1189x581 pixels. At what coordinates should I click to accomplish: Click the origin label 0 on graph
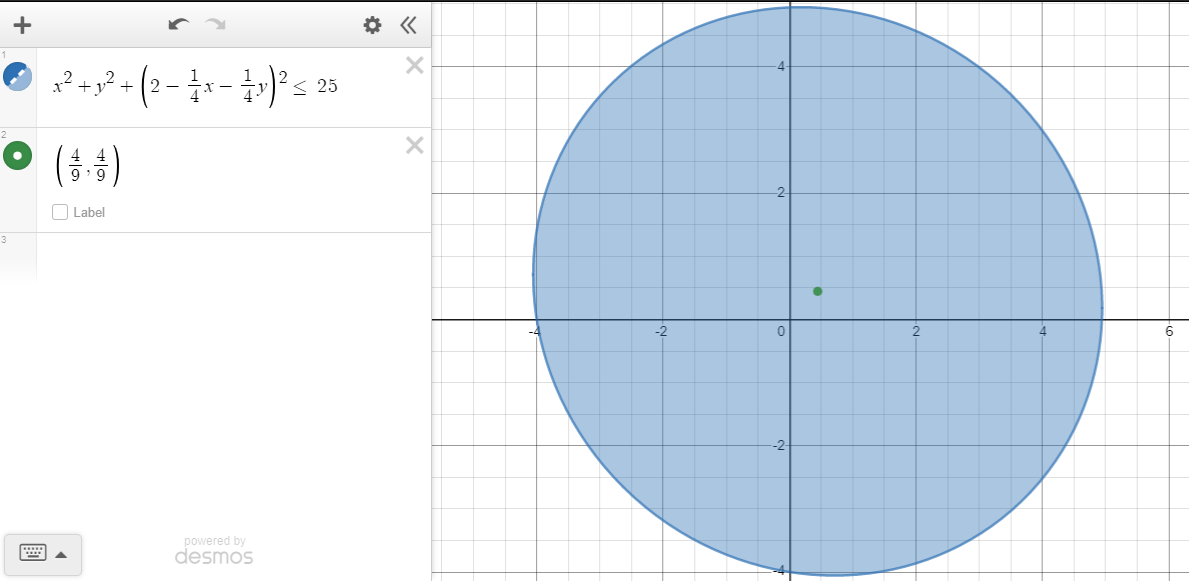(781, 331)
